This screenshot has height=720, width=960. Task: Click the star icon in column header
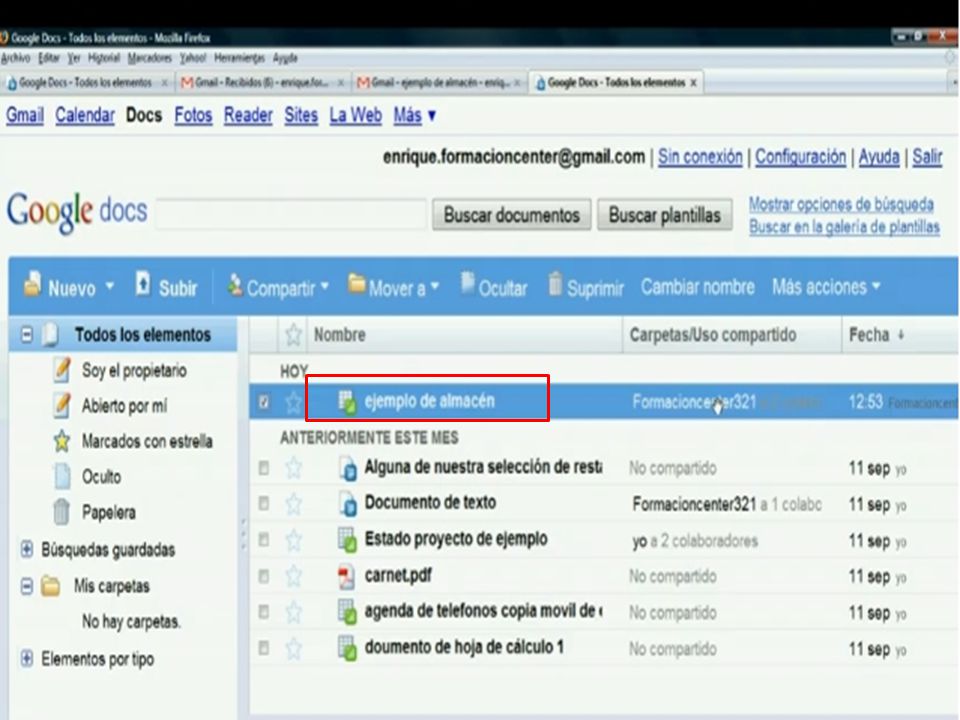293,334
